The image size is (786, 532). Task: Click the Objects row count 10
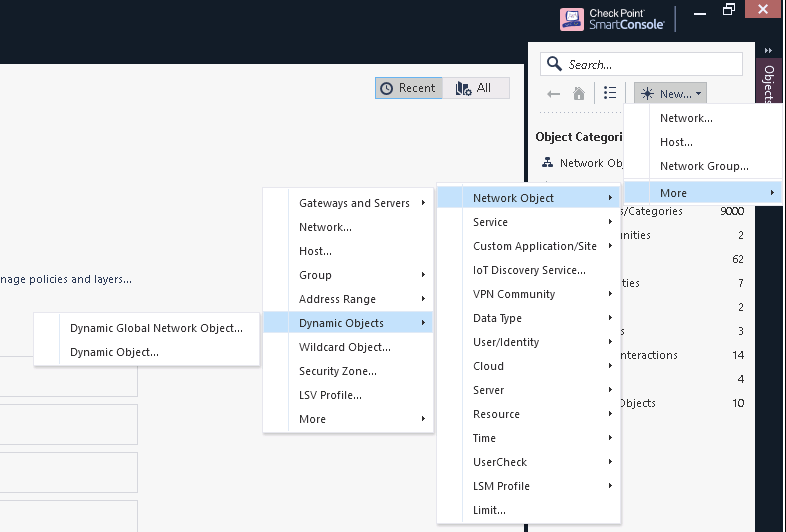[738, 403]
